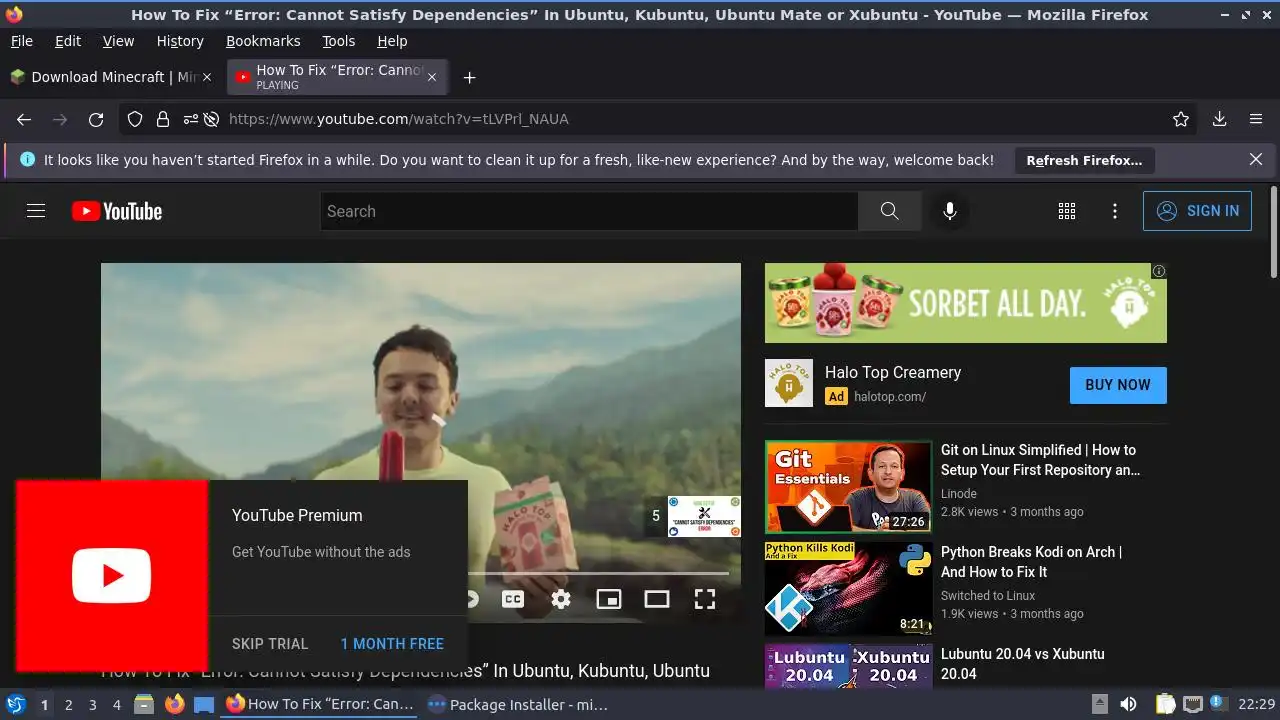Click the video progress bar

click(598, 573)
